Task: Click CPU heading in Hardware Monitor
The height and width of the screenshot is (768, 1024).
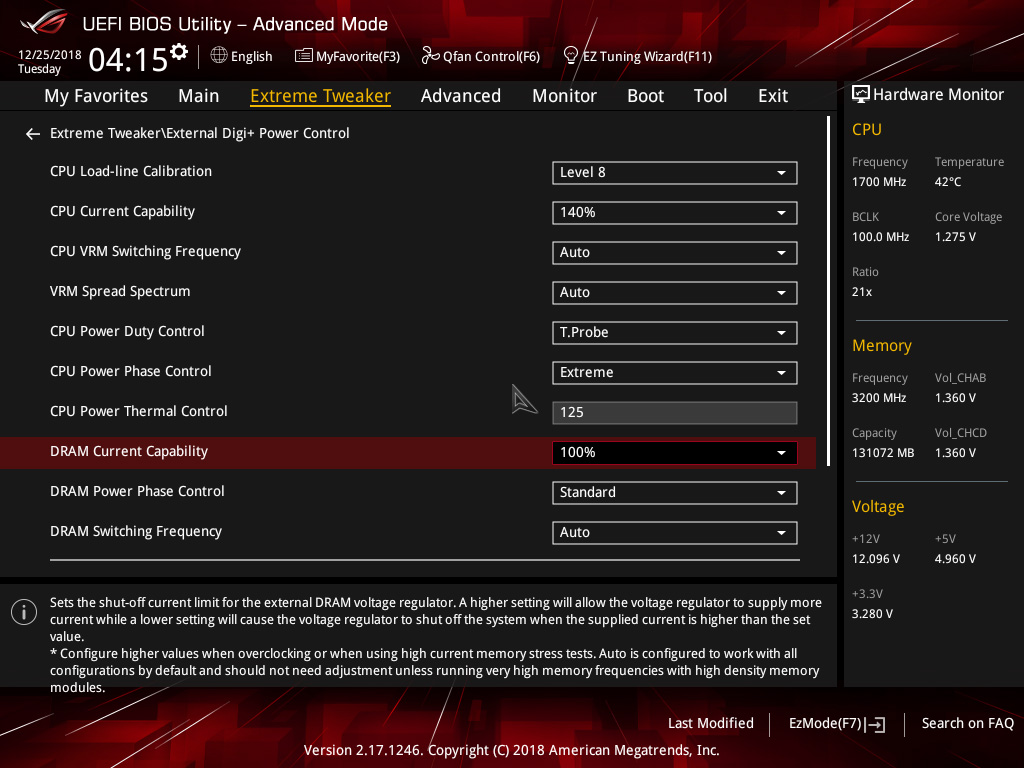Action: pyautogui.click(x=867, y=129)
